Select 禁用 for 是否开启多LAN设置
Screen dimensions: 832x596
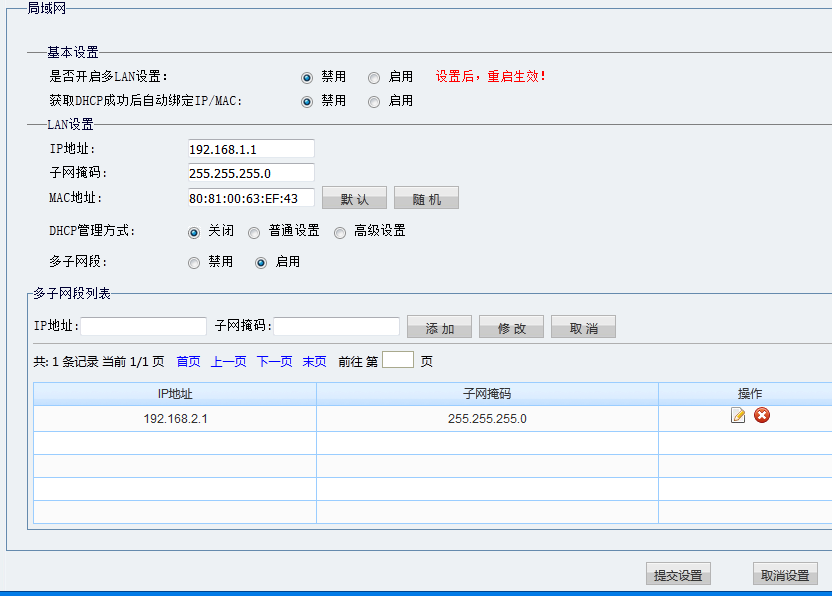point(307,78)
